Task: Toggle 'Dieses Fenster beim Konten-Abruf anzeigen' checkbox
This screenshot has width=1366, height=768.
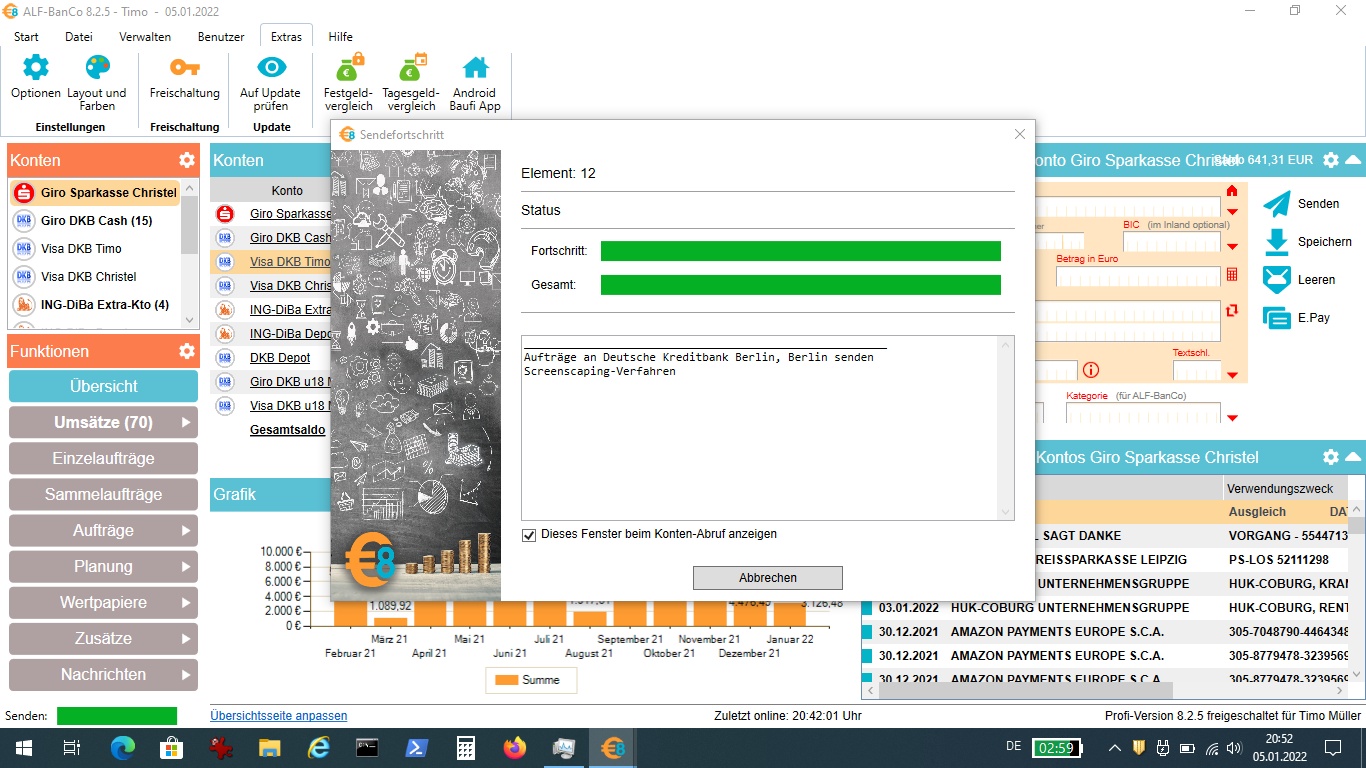Action: click(x=529, y=535)
